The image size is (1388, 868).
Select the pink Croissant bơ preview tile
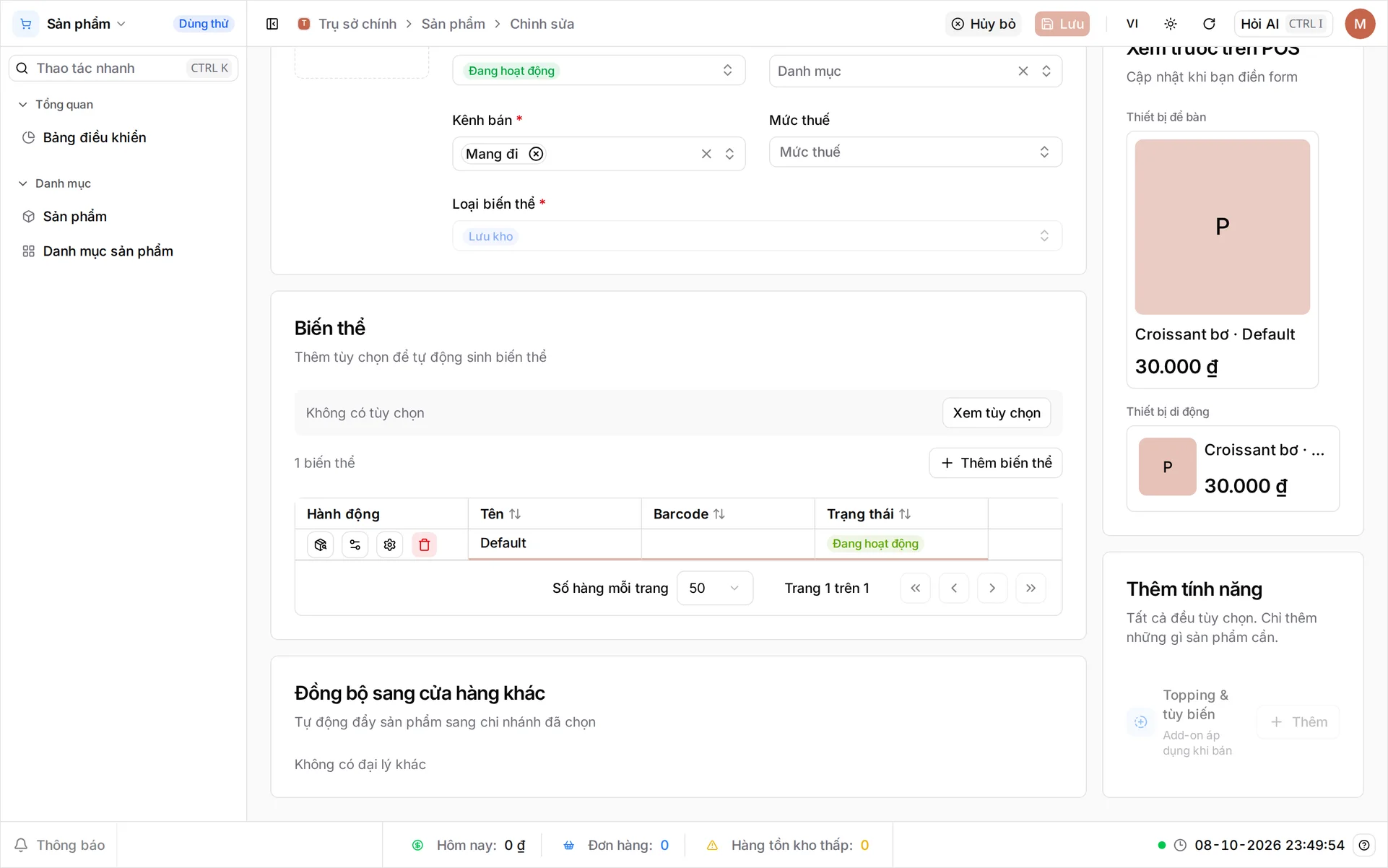point(1222,227)
